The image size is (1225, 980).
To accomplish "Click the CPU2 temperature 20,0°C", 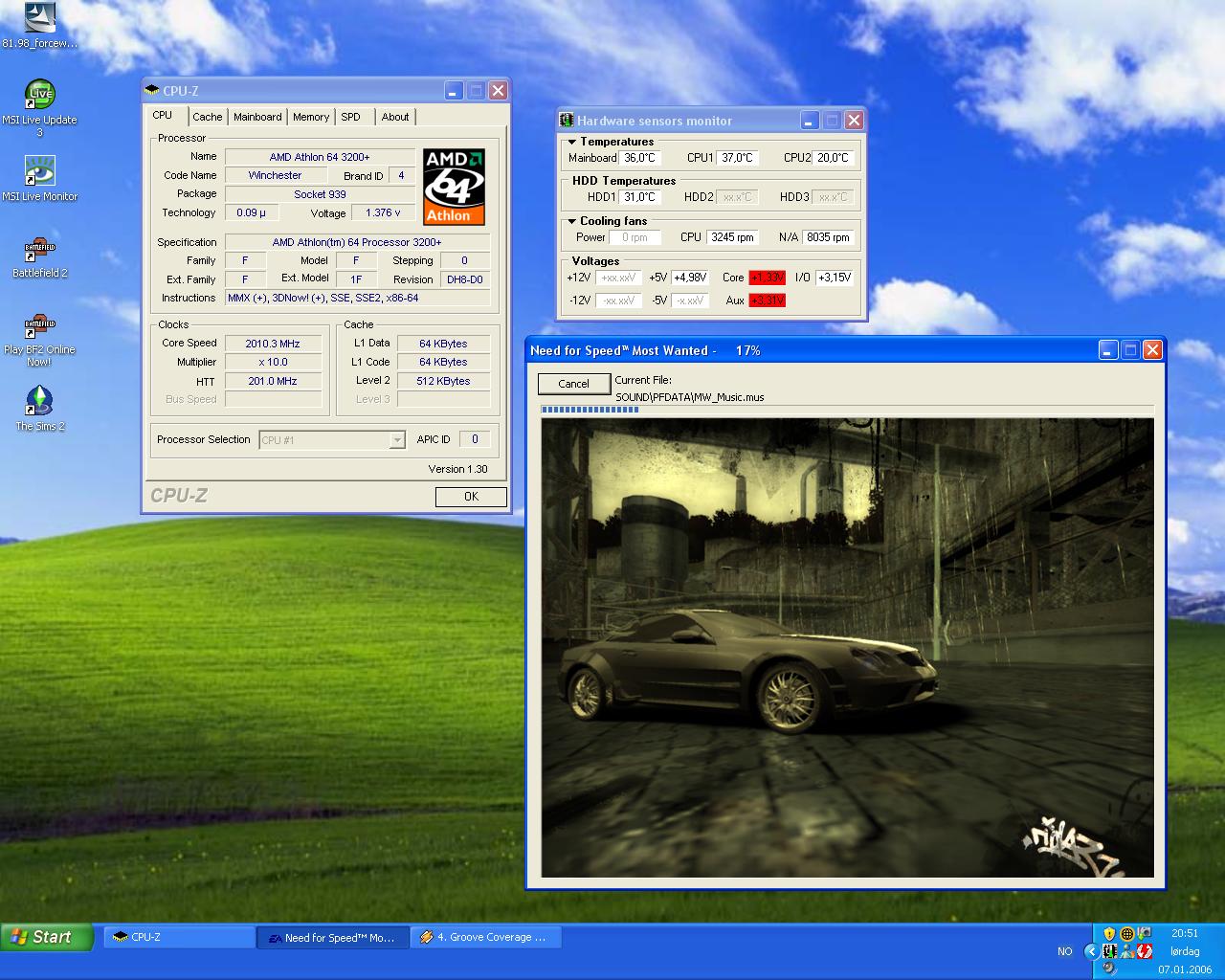I will (x=833, y=158).
